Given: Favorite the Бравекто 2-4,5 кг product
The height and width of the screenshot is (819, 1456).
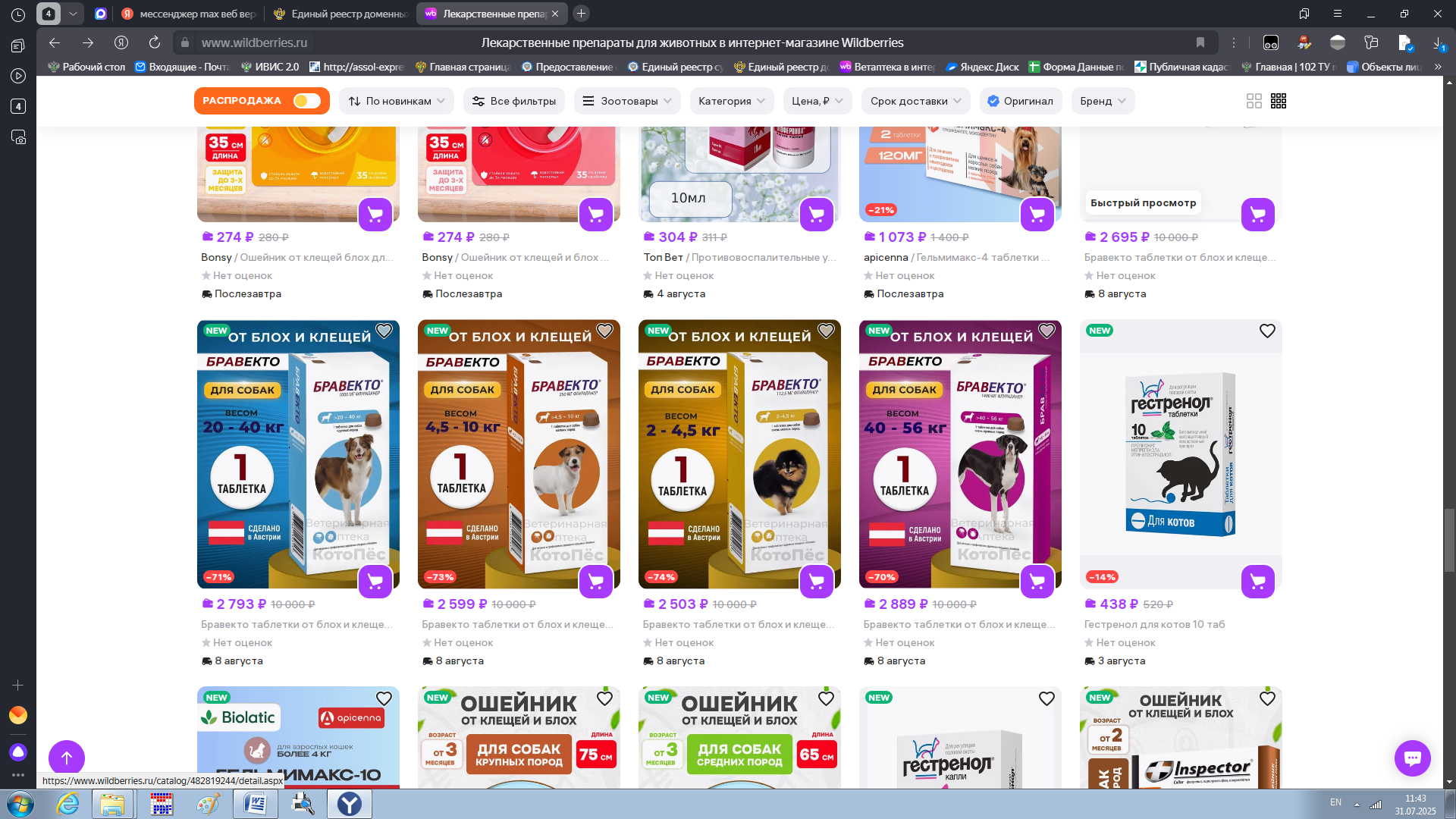Looking at the screenshot, I should (826, 331).
